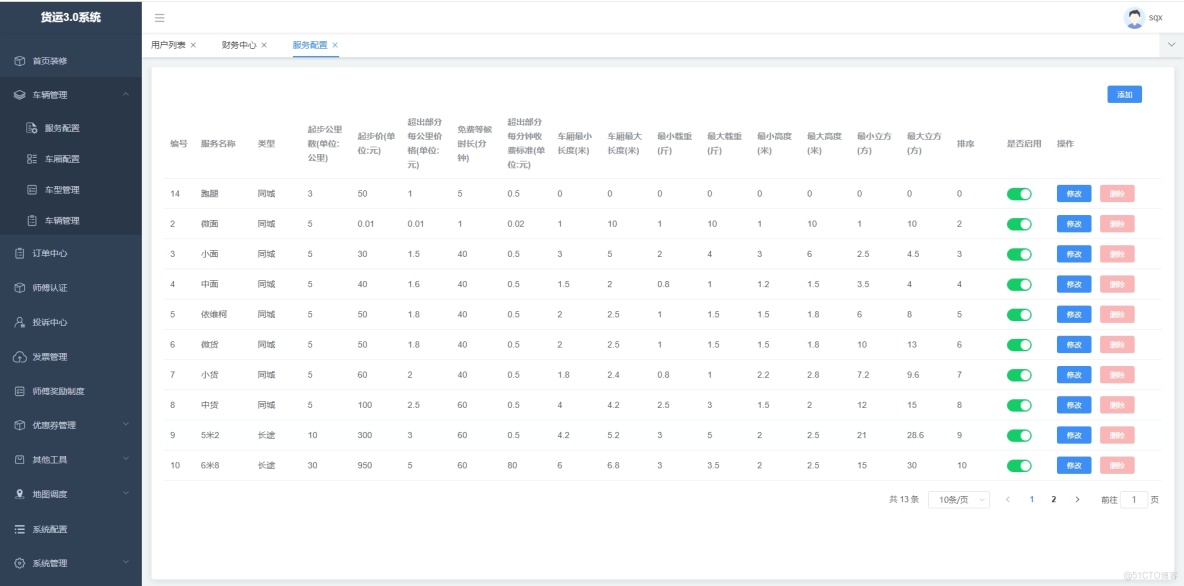Open 师傅认证 menu item
The height and width of the screenshot is (586, 1184).
click(50, 288)
